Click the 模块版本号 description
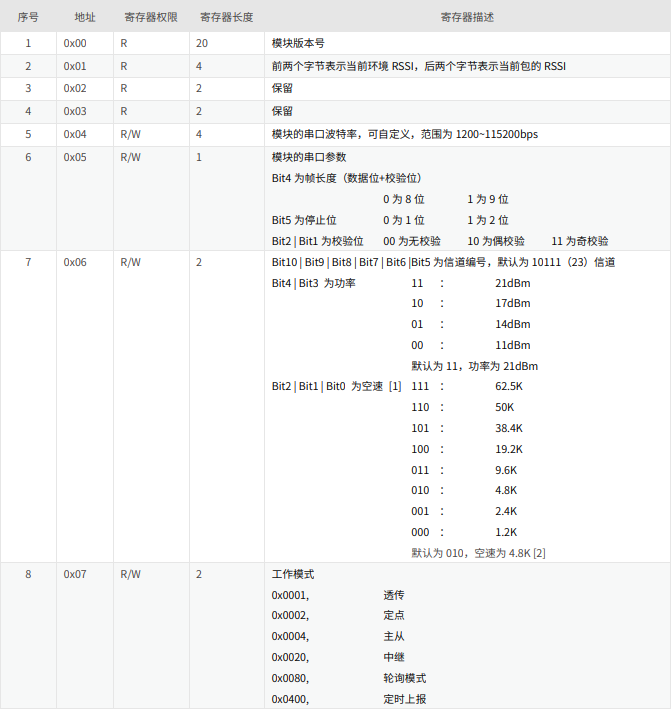 click(298, 43)
